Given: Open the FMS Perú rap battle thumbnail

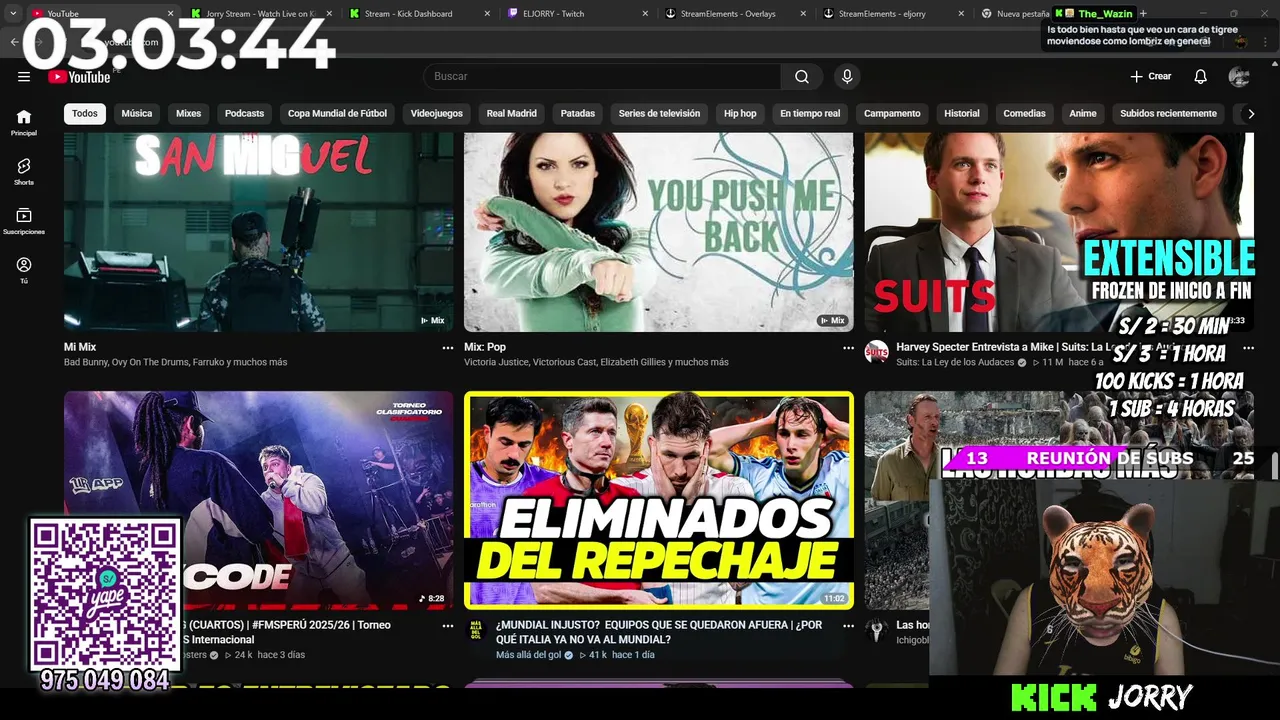Looking at the screenshot, I should [259, 500].
